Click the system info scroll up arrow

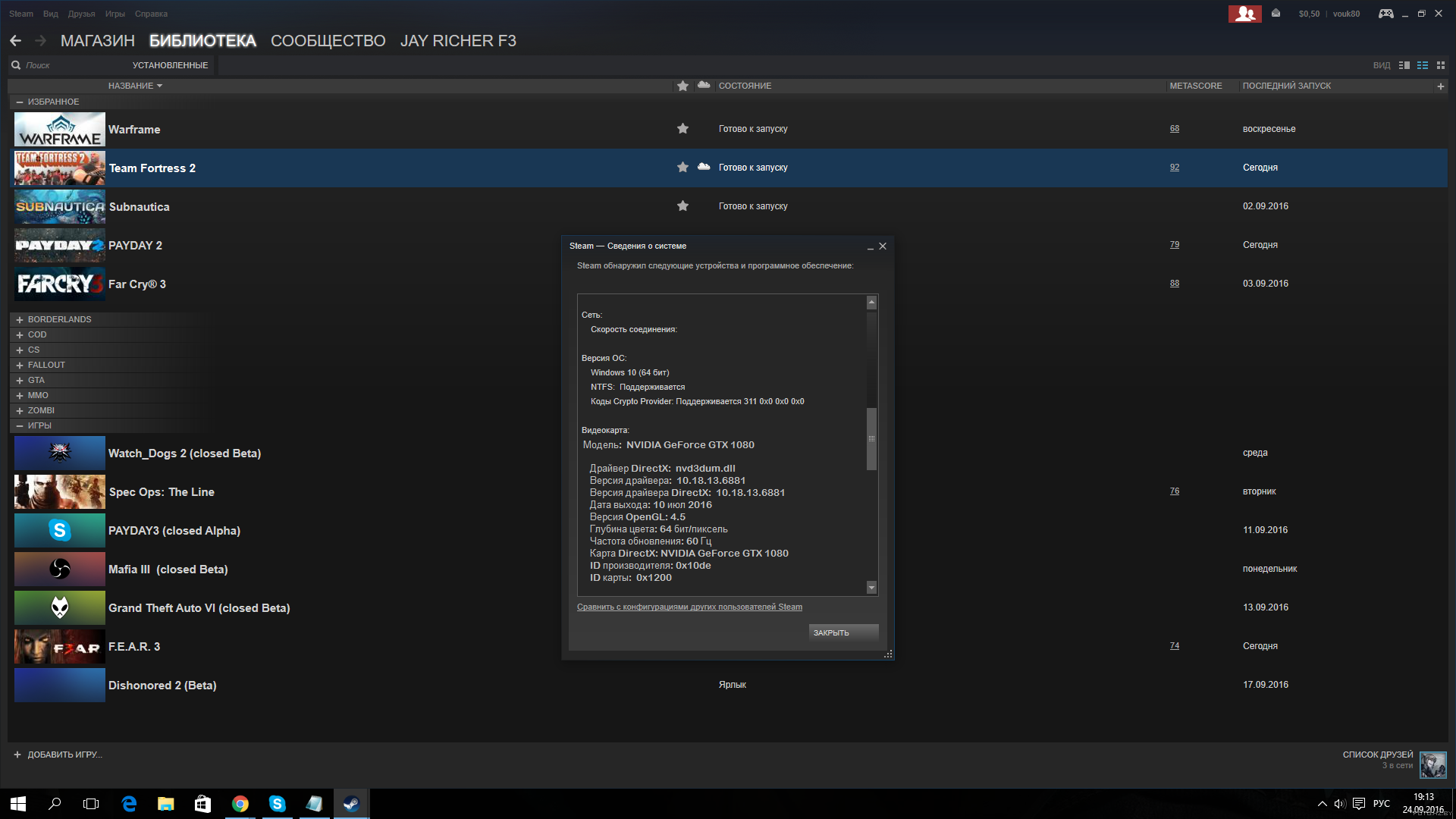pyautogui.click(x=871, y=303)
